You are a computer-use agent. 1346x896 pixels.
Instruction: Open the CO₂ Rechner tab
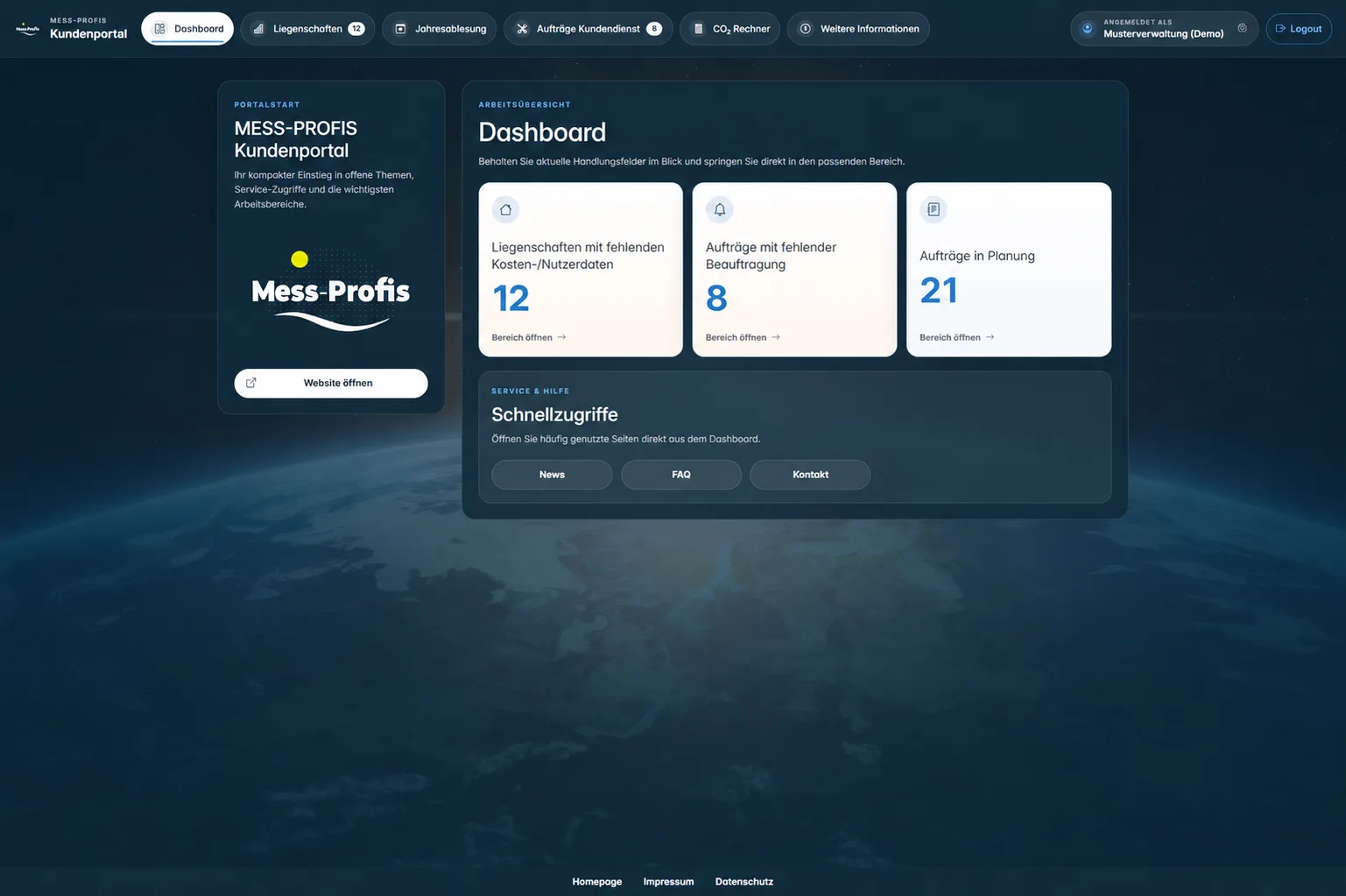(x=729, y=29)
